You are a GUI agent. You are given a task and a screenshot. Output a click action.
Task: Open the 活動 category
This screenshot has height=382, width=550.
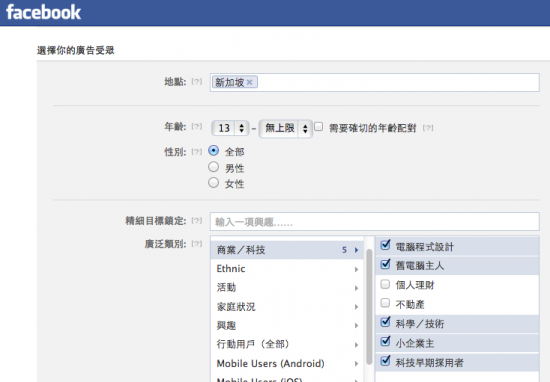(x=287, y=288)
